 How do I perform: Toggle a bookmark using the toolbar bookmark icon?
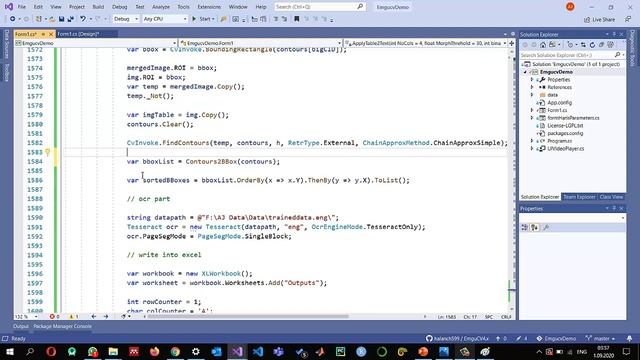[x=297, y=19]
